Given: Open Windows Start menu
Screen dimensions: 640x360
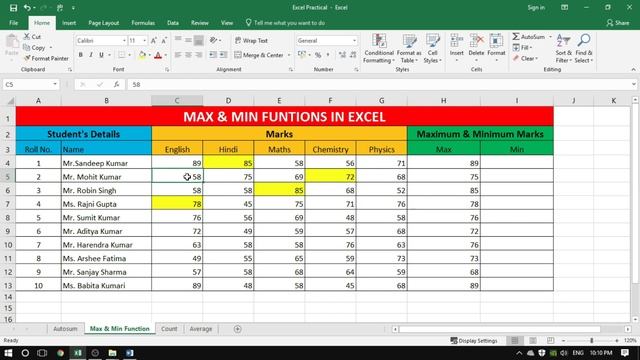Looking at the screenshot, I should (x=8, y=353).
